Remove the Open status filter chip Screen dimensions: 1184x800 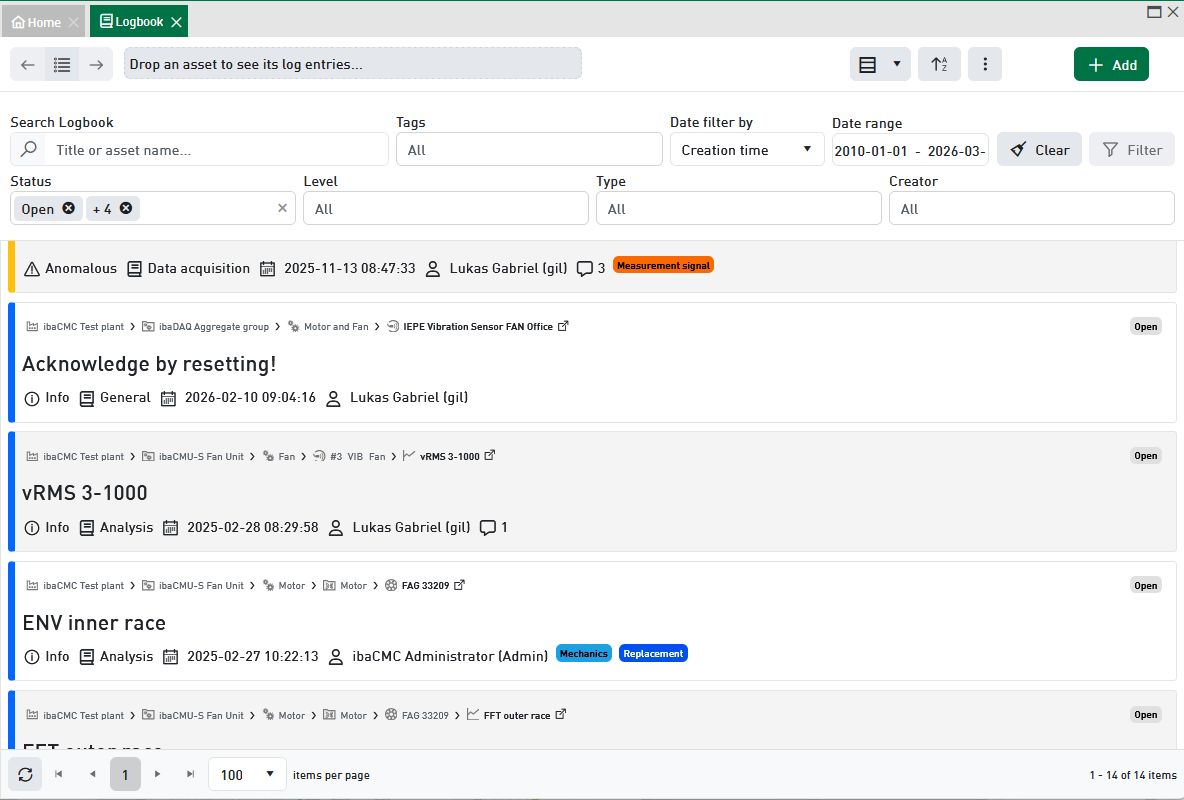click(68, 208)
